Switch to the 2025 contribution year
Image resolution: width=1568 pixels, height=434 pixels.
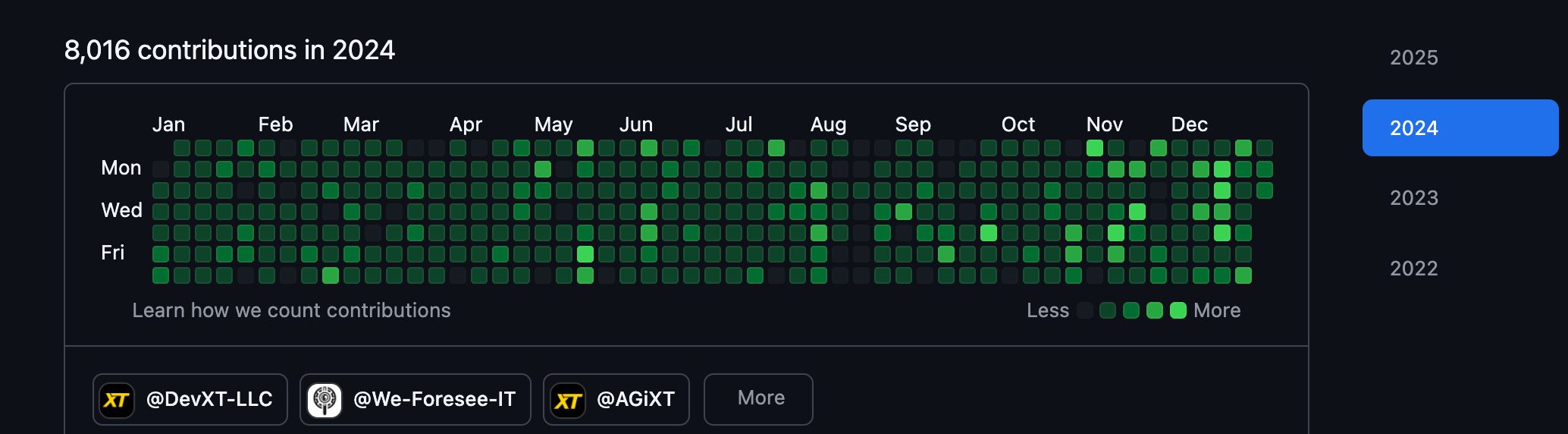1413,58
